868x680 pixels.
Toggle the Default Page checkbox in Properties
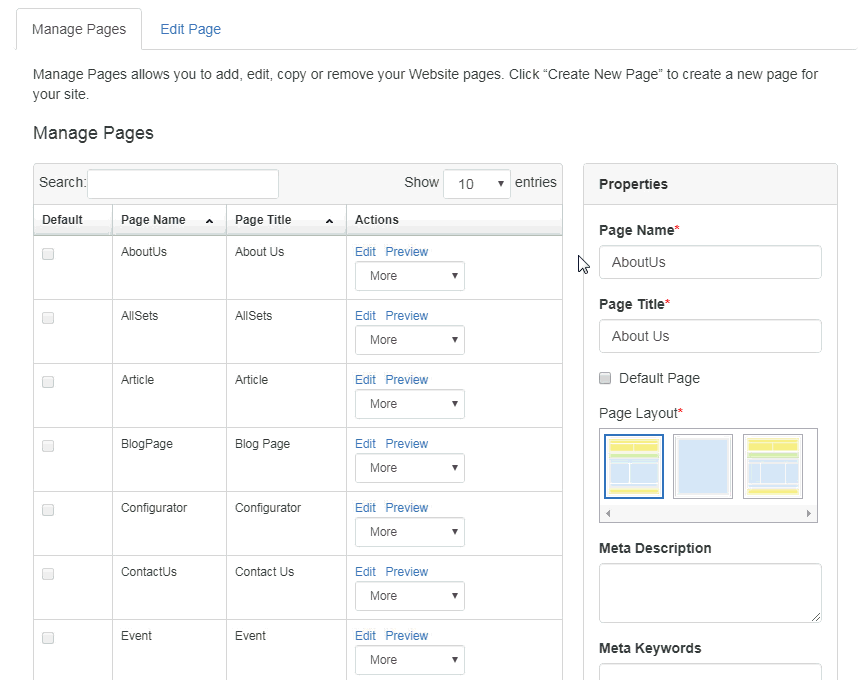[605, 378]
